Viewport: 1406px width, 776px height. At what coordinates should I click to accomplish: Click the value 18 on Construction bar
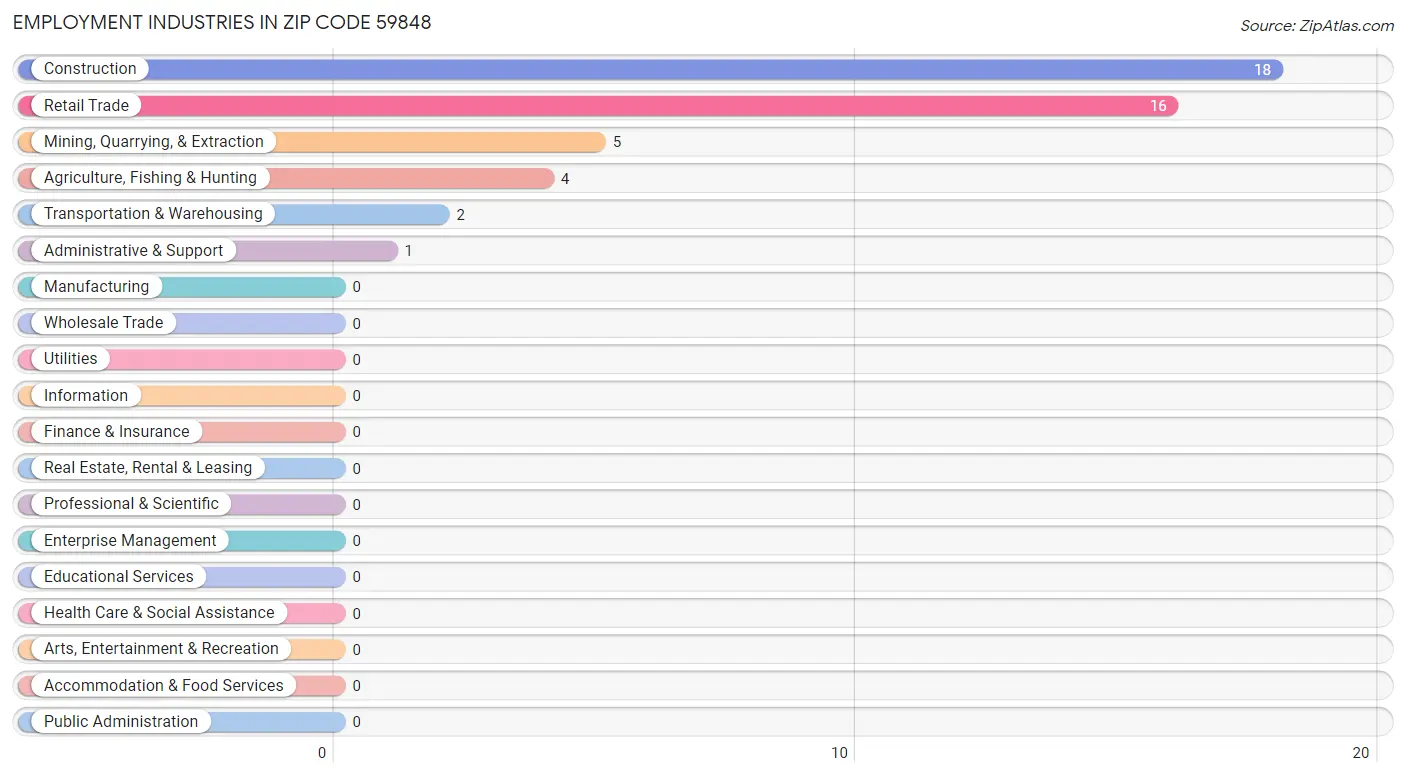[x=1262, y=70]
